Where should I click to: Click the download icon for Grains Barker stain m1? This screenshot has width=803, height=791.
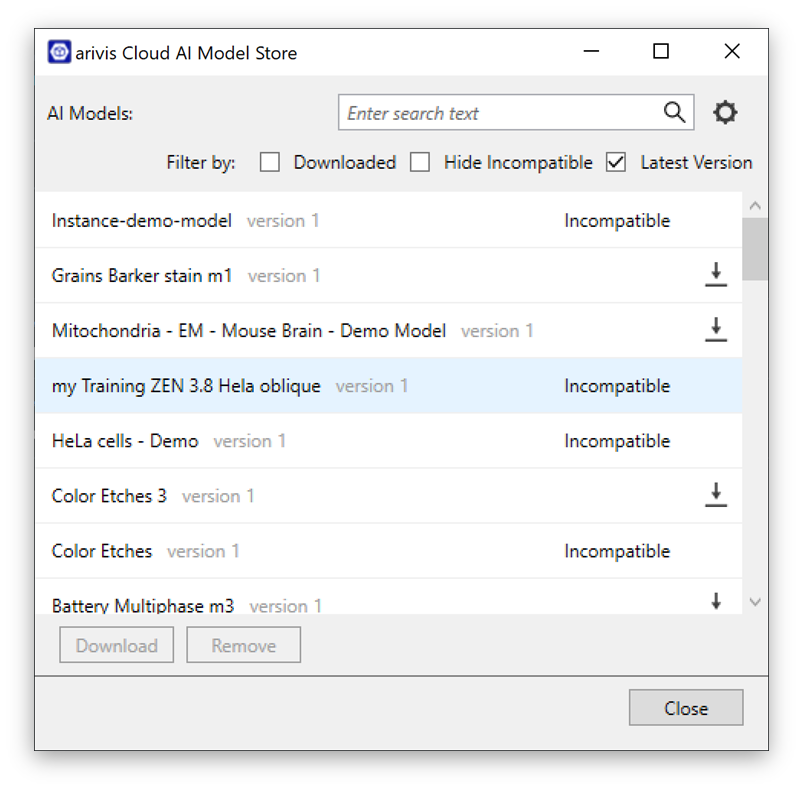[716, 274]
